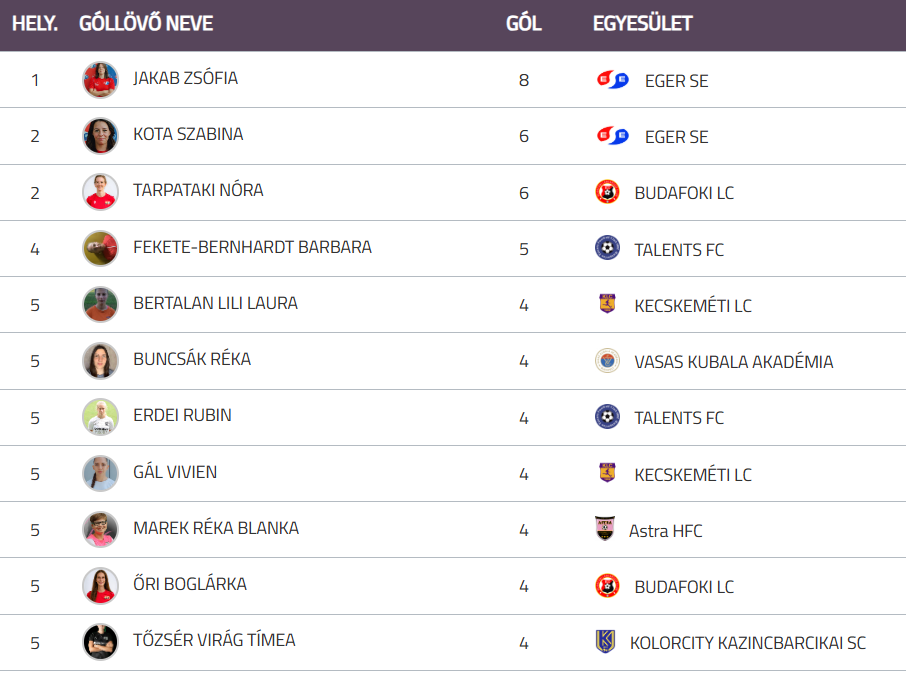Viewport: 906px width, 677px height.
Task: Click the Gól column header
Action: pos(524,24)
